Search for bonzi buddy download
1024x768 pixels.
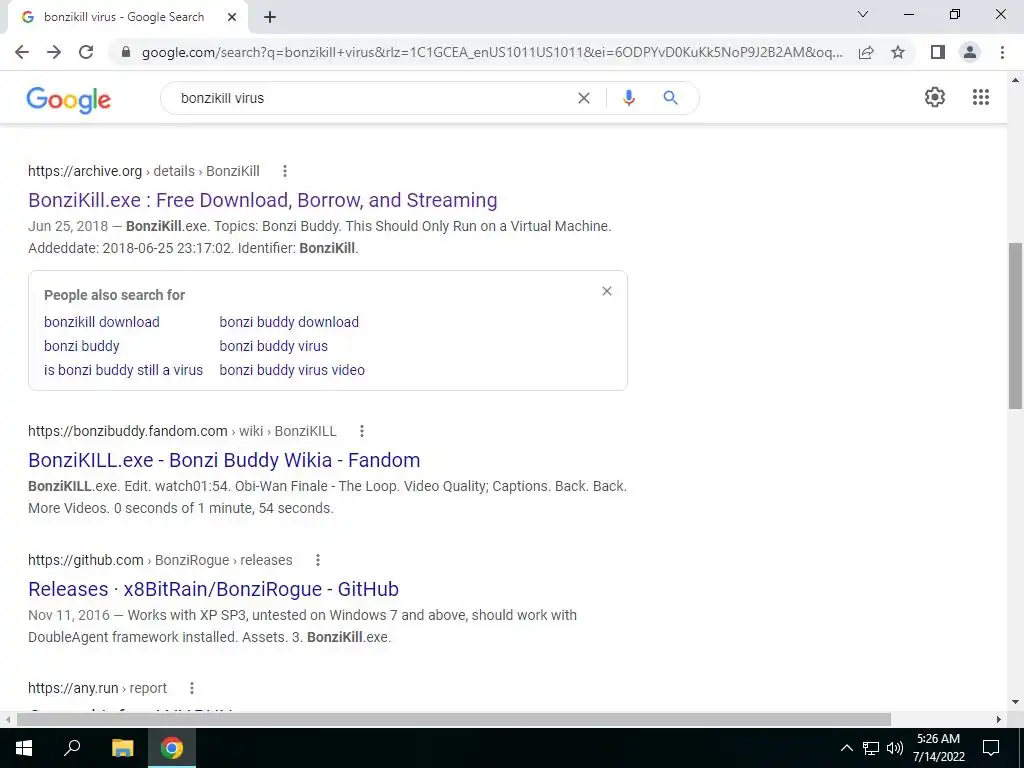[289, 322]
